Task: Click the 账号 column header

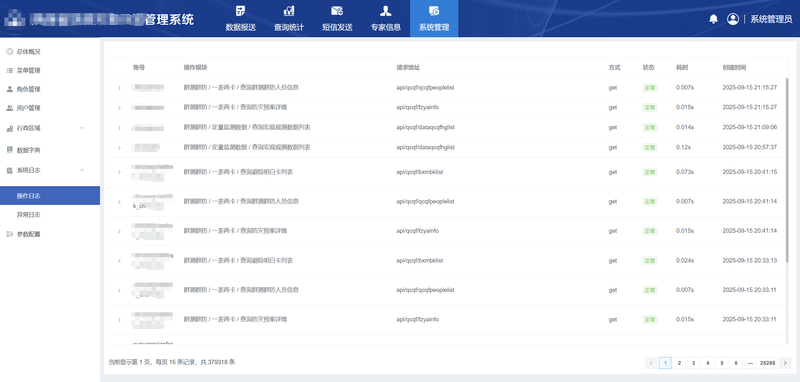Action: pyautogui.click(x=139, y=67)
